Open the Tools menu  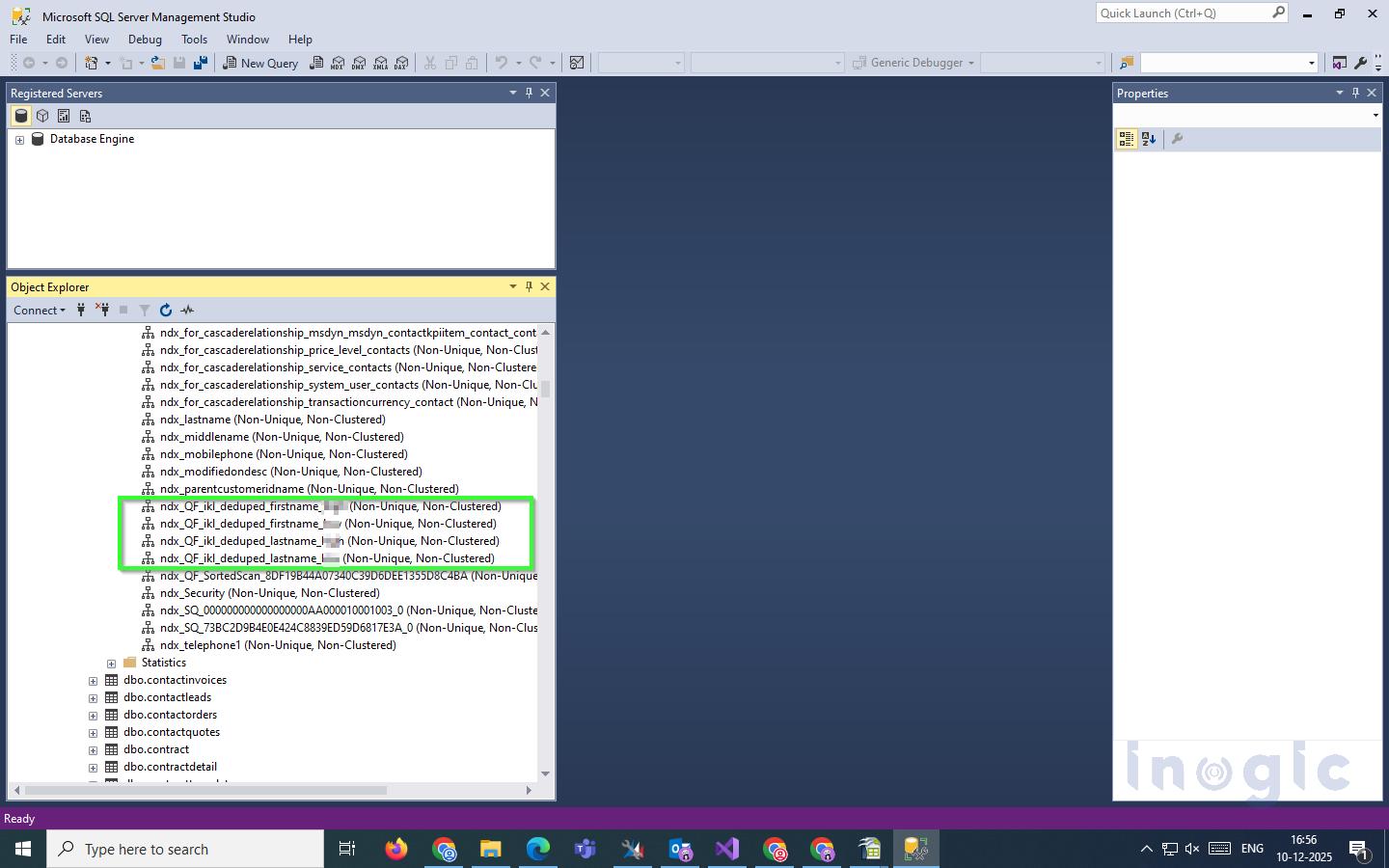(x=194, y=40)
